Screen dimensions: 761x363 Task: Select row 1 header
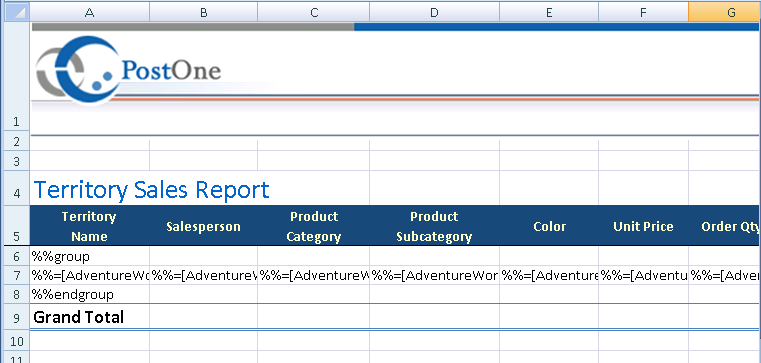pyautogui.click(x=16, y=76)
